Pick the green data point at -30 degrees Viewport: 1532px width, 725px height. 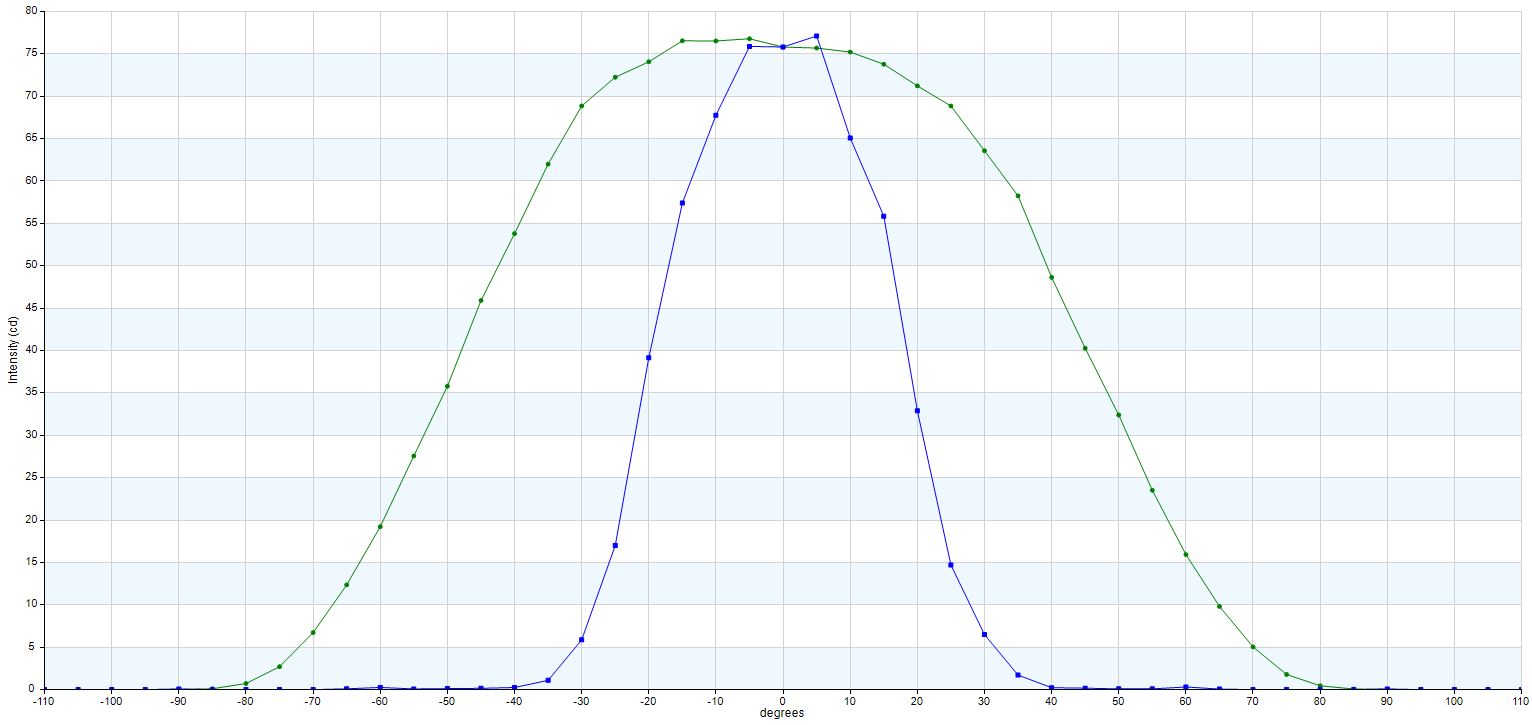coord(581,106)
